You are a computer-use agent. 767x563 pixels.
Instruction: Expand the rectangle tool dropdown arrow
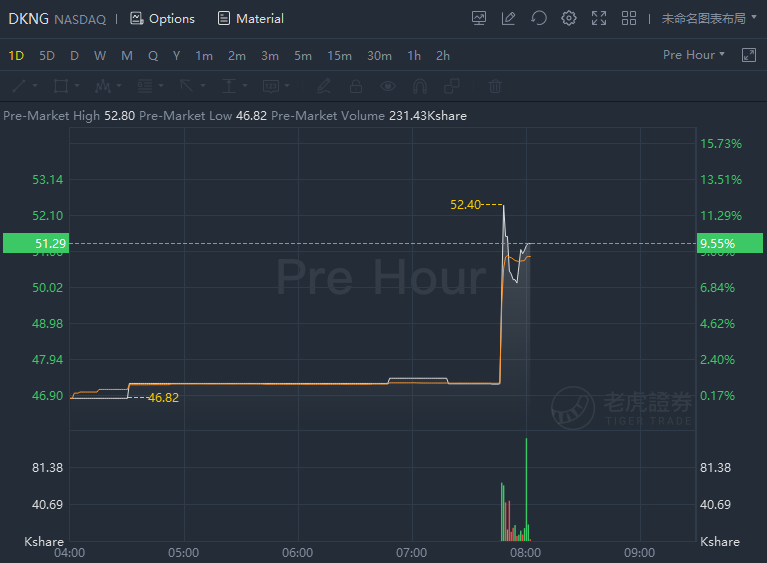77,86
